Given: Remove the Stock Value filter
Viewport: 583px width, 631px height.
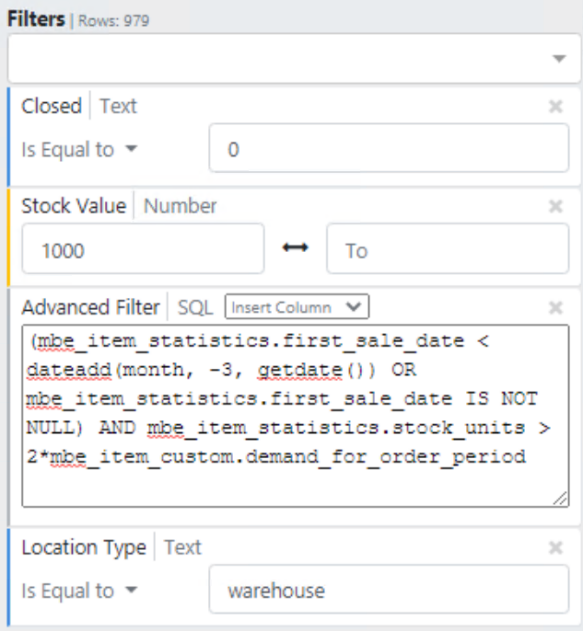Looking at the screenshot, I should point(556,206).
